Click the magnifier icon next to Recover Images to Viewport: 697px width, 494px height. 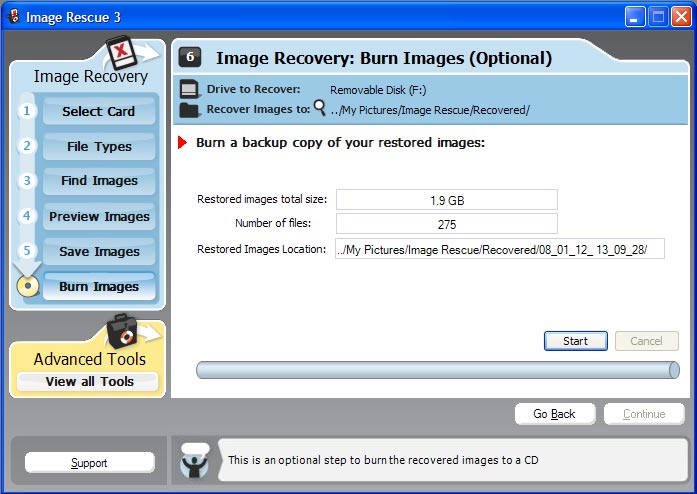pyautogui.click(x=320, y=107)
